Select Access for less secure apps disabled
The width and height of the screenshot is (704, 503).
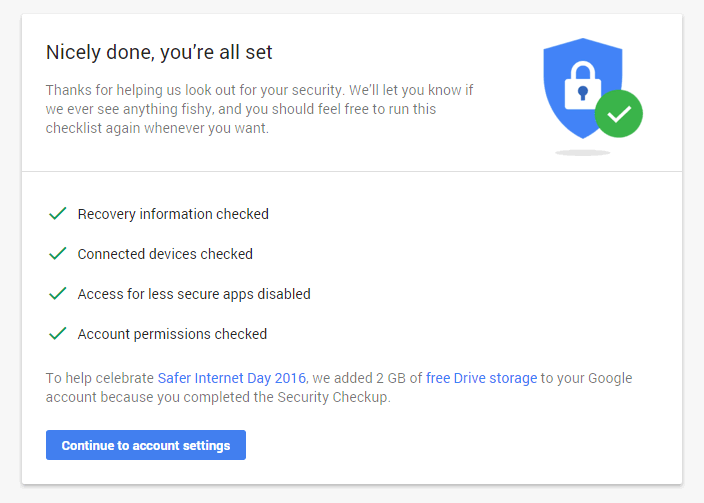[x=194, y=294]
